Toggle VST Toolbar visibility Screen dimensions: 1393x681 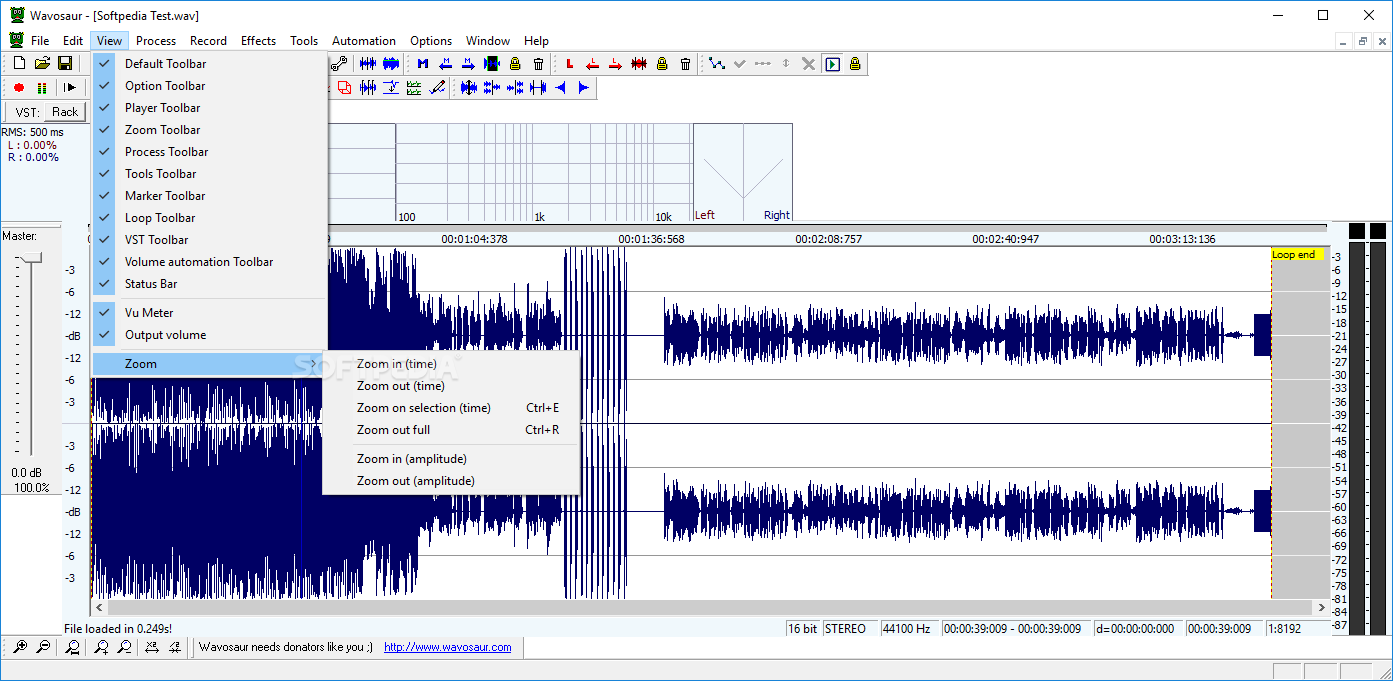pyautogui.click(x=210, y=240)
